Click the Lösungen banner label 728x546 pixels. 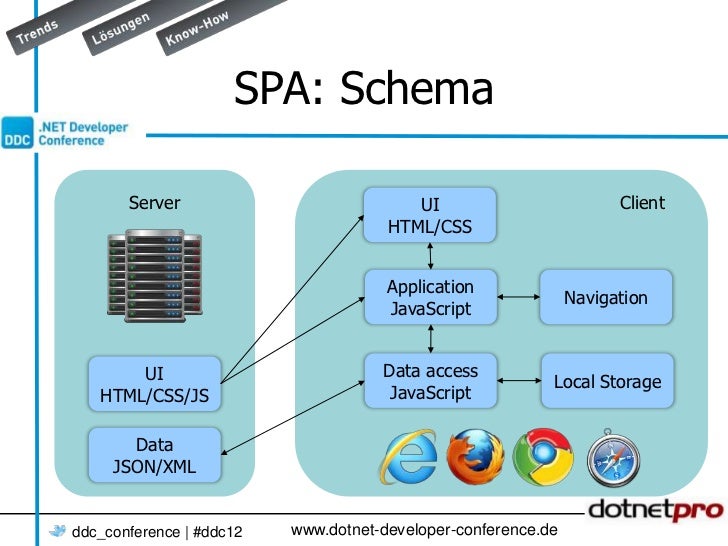pyautogui.click(x=121, y=28)
